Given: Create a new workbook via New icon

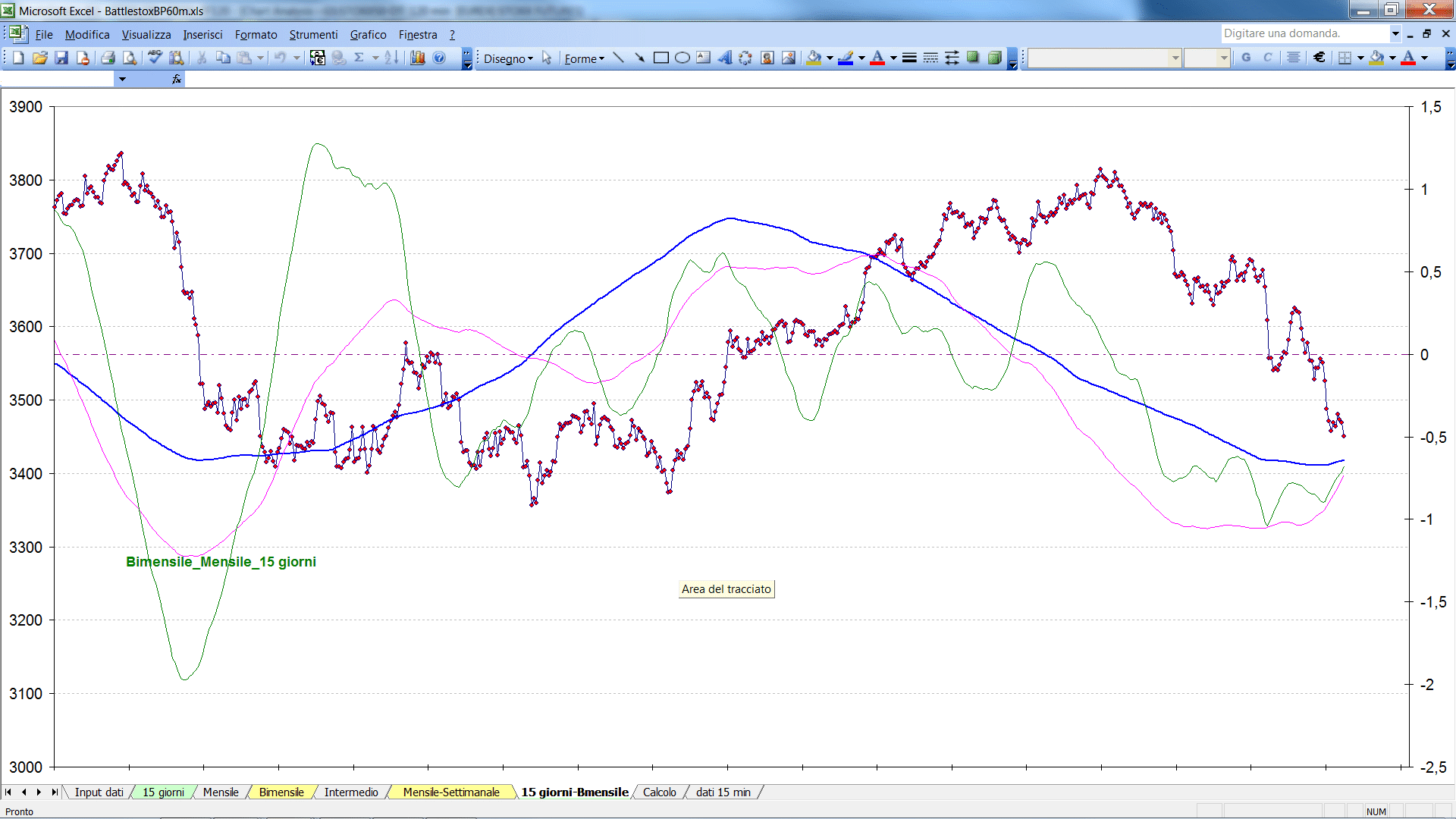Looking at the screenshot, I should (19, 58).
